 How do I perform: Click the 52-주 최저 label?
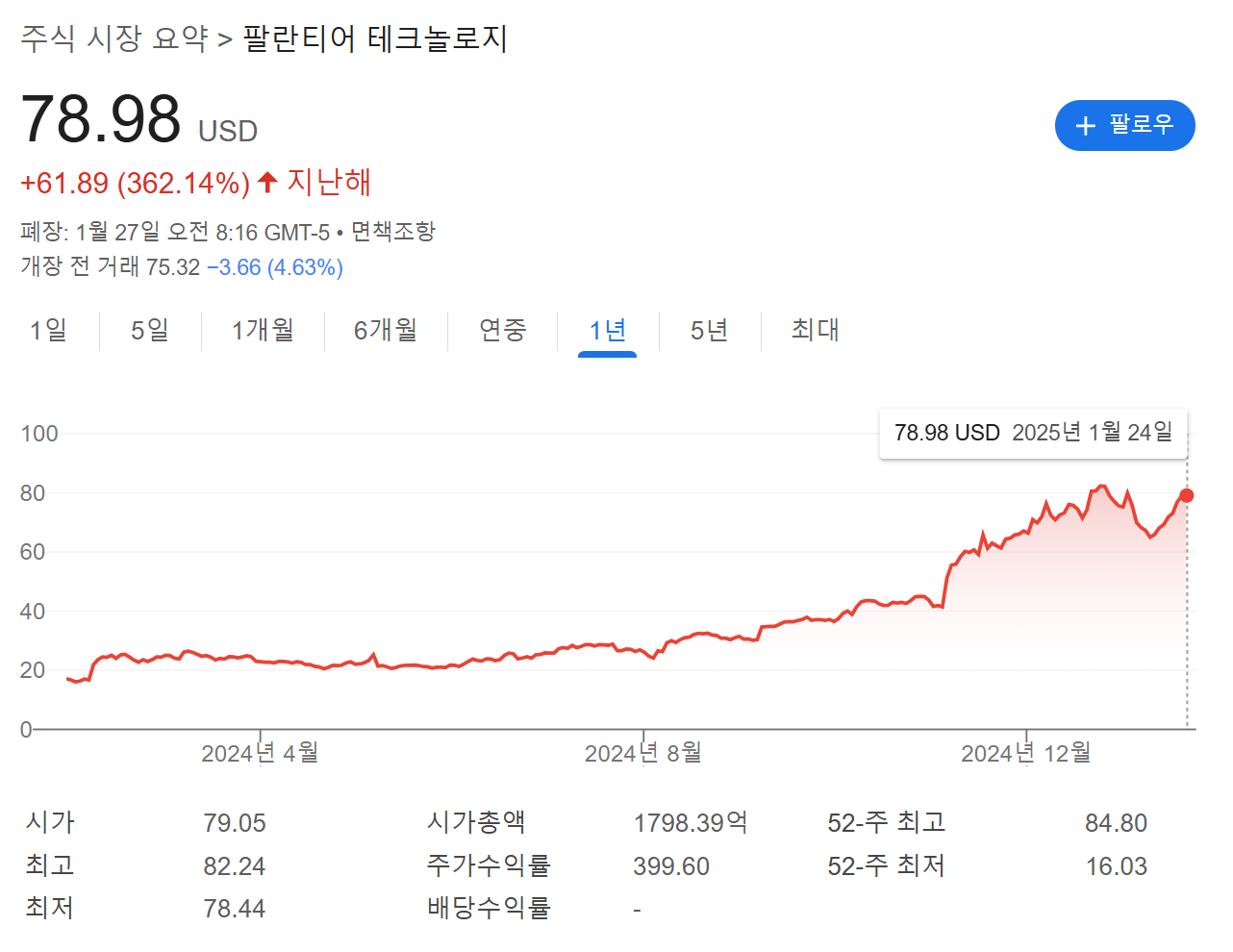coord(887,865)
